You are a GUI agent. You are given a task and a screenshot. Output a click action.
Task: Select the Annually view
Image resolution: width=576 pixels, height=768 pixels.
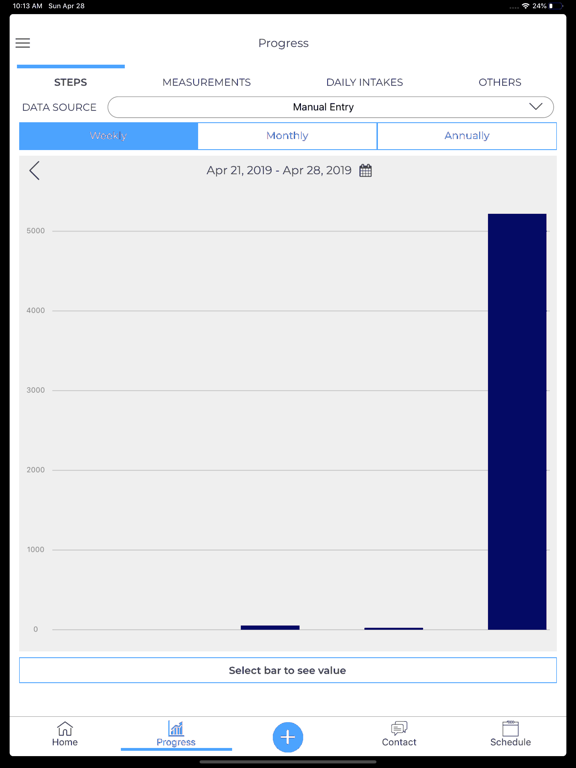point(467,136)
